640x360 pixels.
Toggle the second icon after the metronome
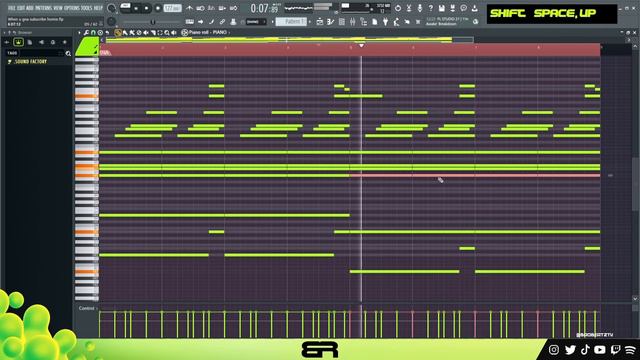tap(211, 8)
